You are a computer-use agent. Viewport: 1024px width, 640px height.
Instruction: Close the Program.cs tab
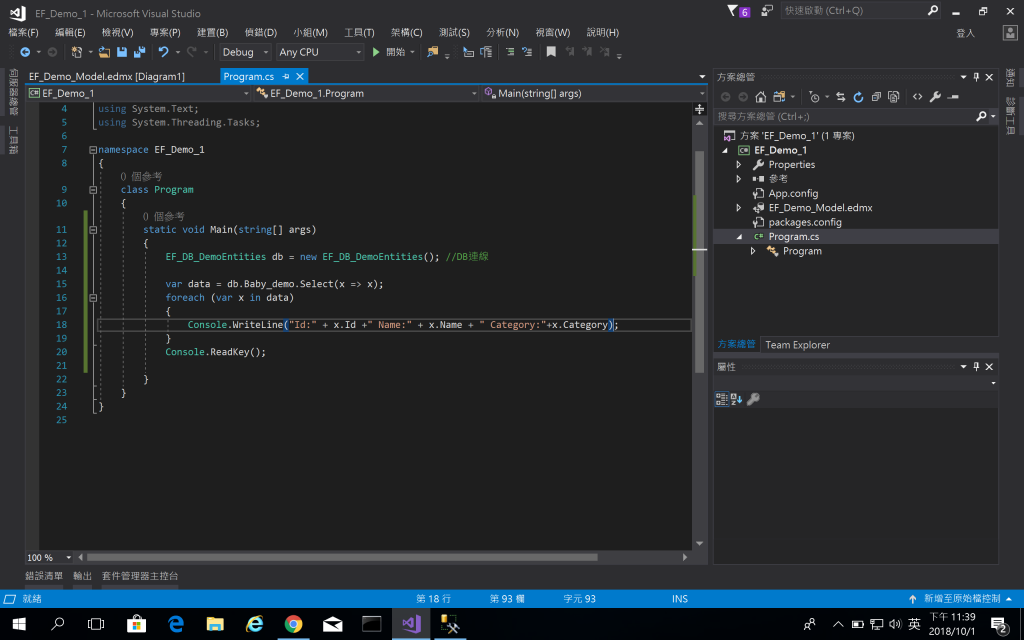tap(300, 76)
